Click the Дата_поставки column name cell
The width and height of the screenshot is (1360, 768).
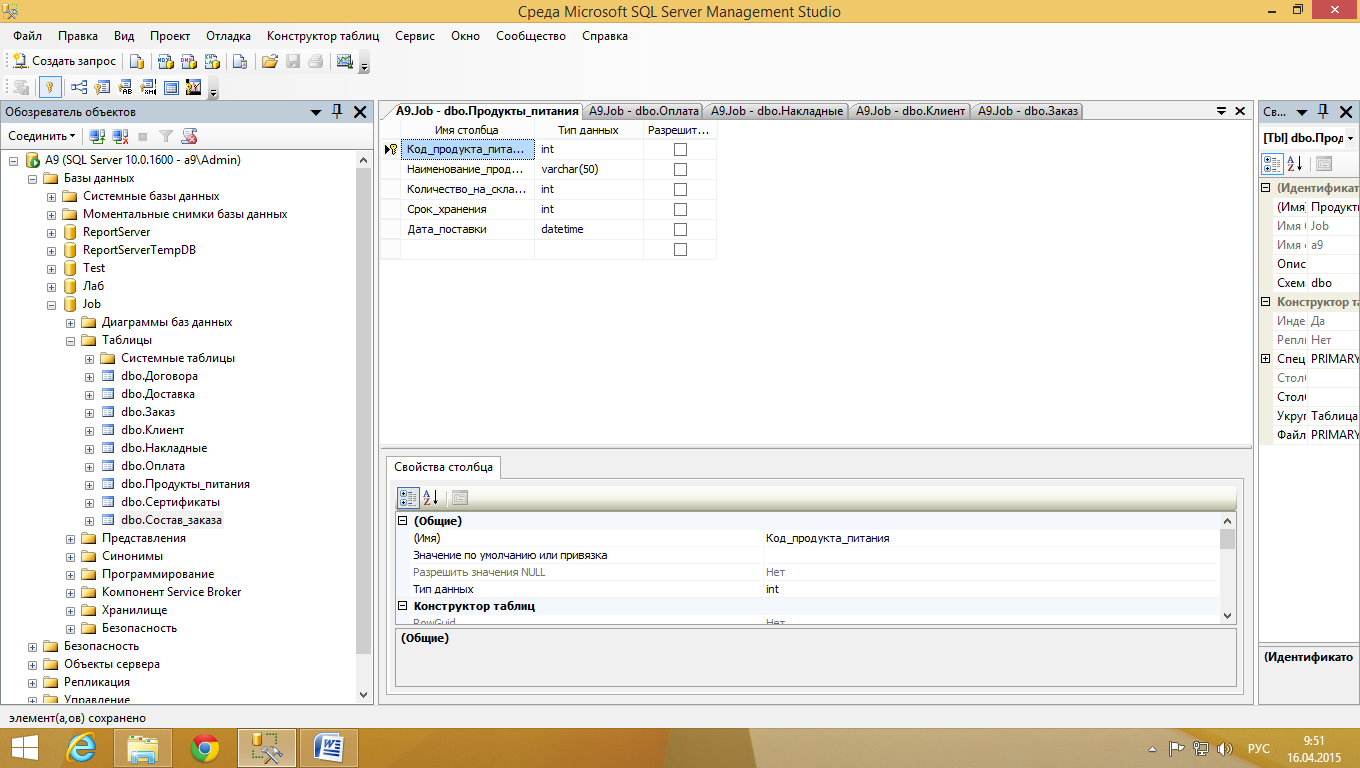point(467,229)
